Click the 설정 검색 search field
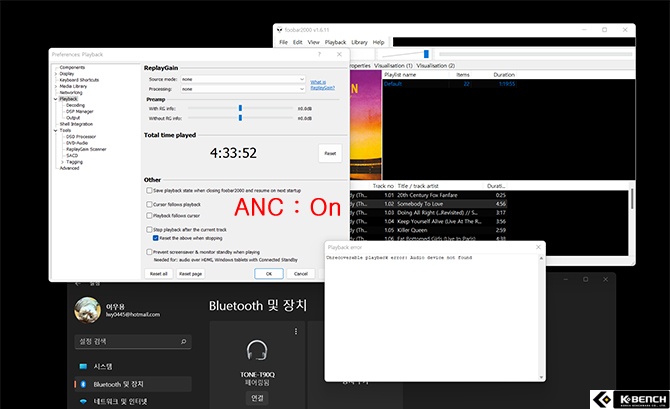 click(x=133, y=341)
